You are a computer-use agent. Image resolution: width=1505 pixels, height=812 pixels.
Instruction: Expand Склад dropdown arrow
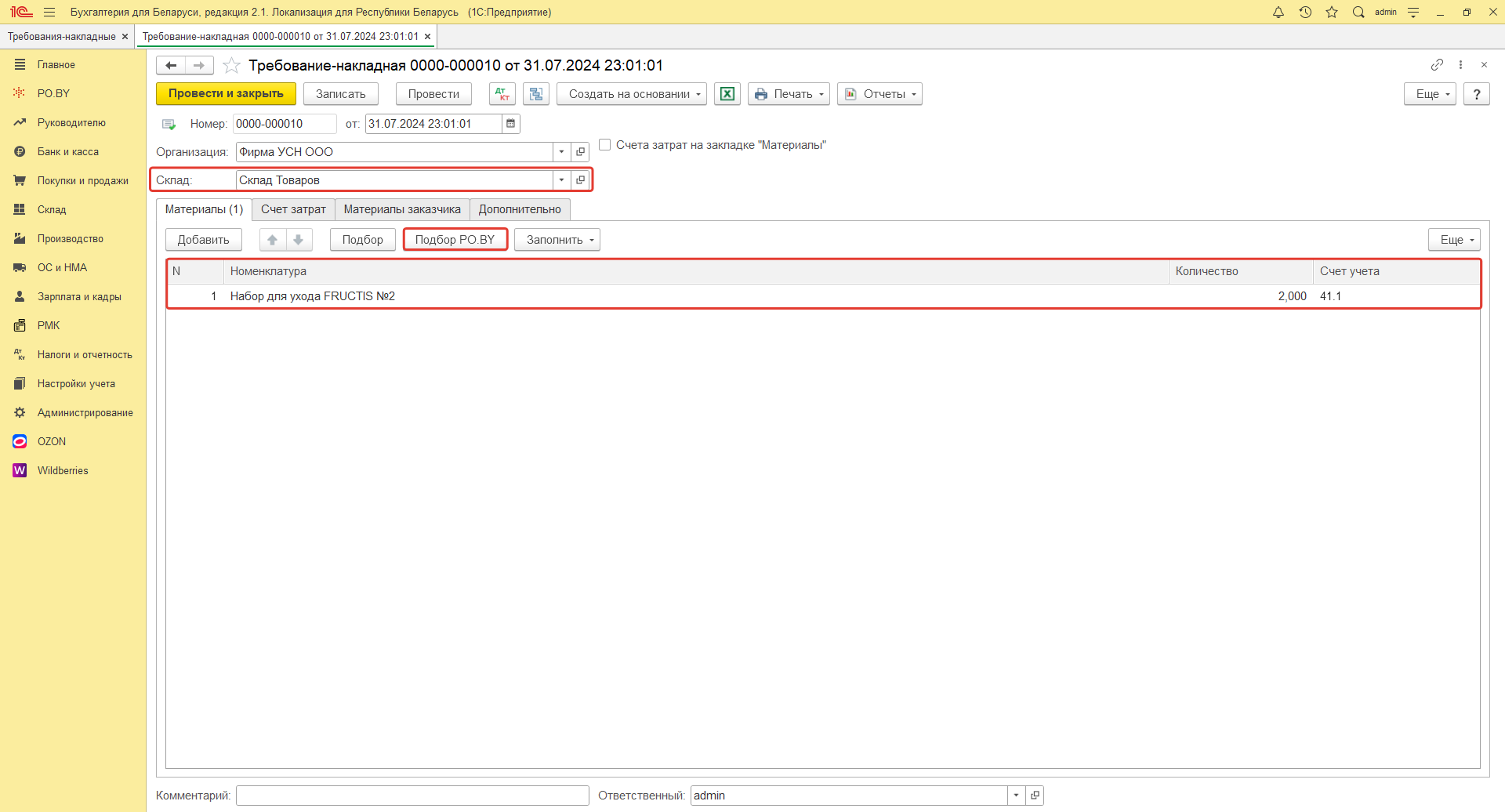[562, 180]
